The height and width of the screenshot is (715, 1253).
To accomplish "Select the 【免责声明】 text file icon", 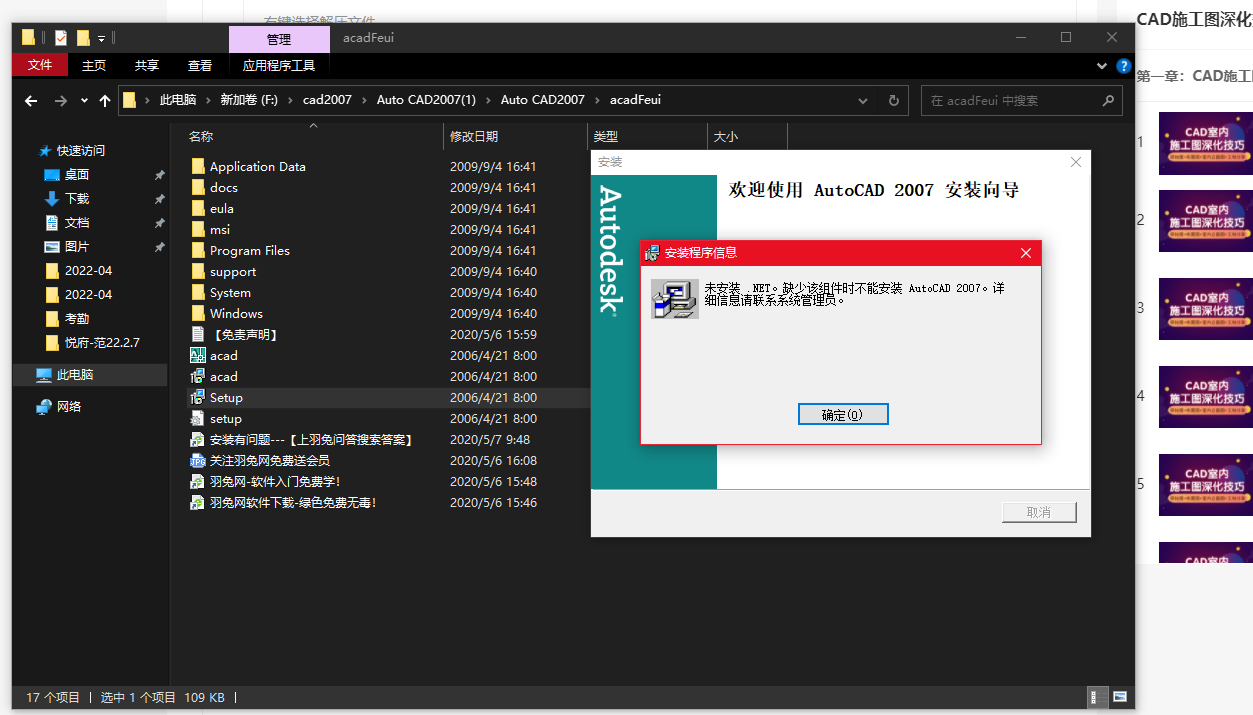I will point(198,334).
